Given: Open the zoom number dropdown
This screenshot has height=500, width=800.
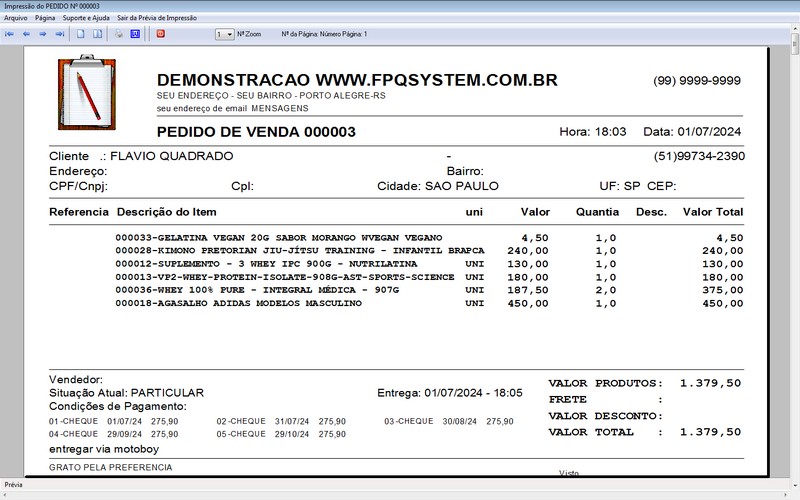Looking at the screenshot, I should click(224, 34).
